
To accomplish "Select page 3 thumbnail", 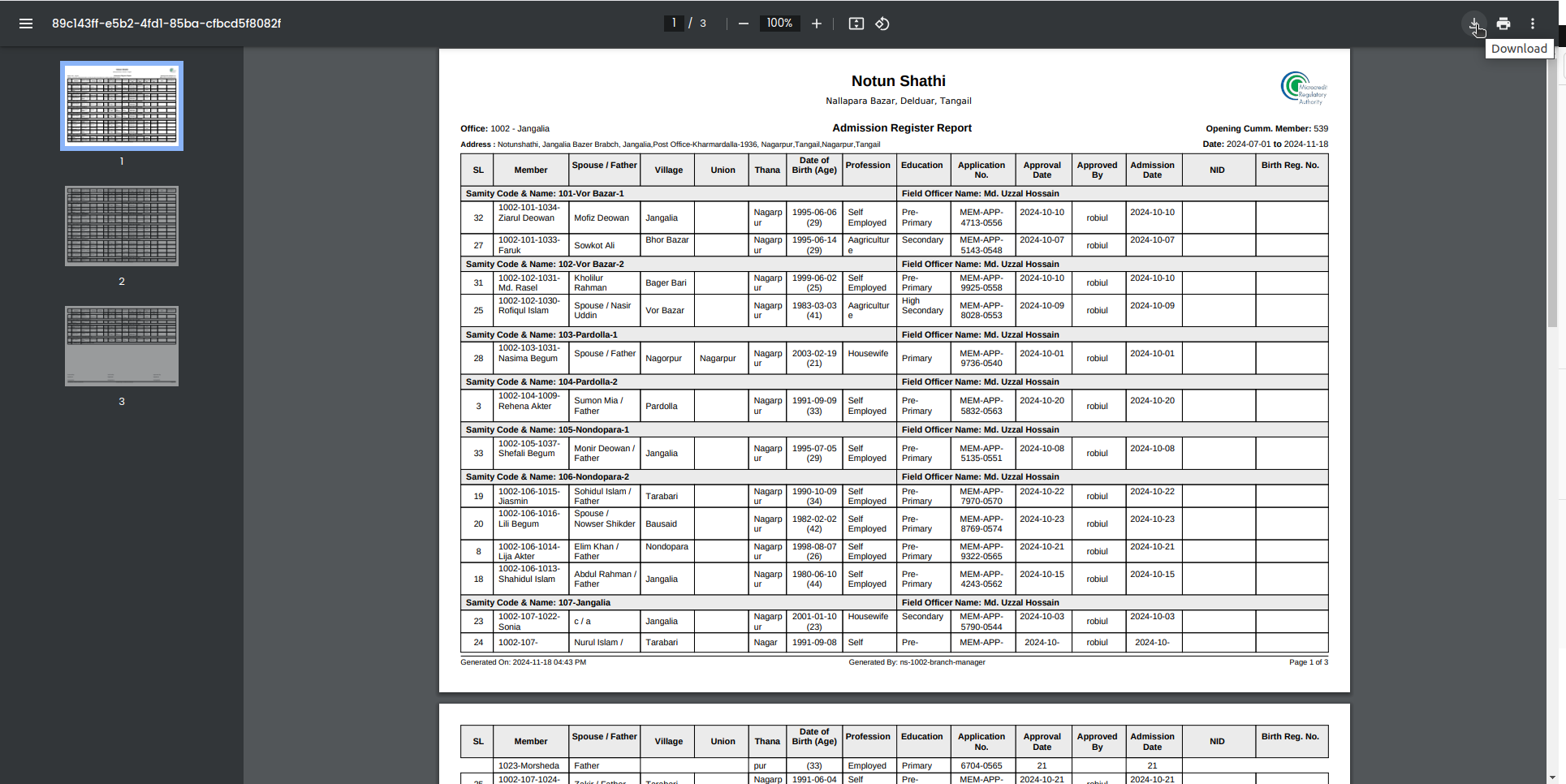I will click(x=122, y=346).
